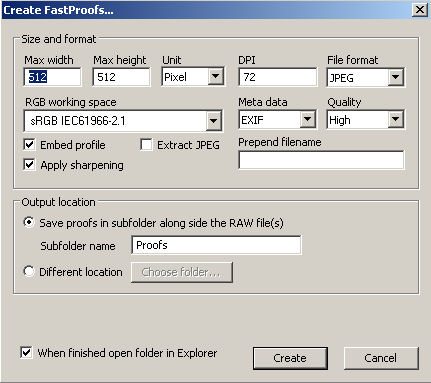Click the Subfolder name field containing Proofs
The width and height of the screenshot is (431, 383).
click(x=216, y=245)
